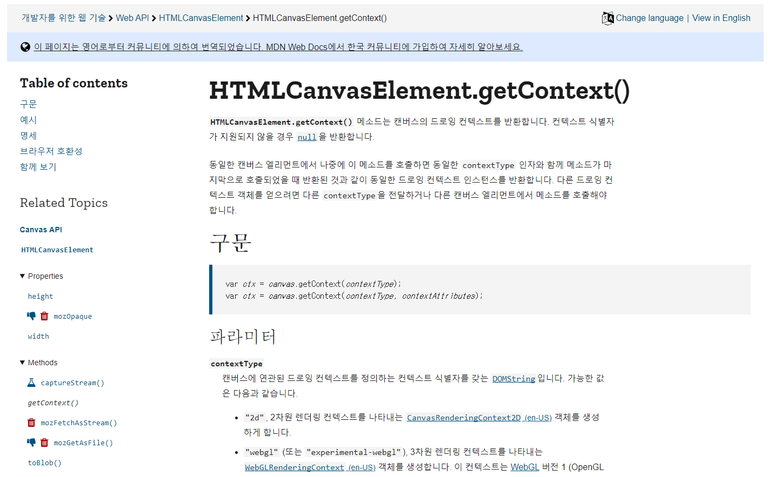Click the null link in intro
Image resolution: width=768 pixels, height=477 pixels.
pos(307,137)
